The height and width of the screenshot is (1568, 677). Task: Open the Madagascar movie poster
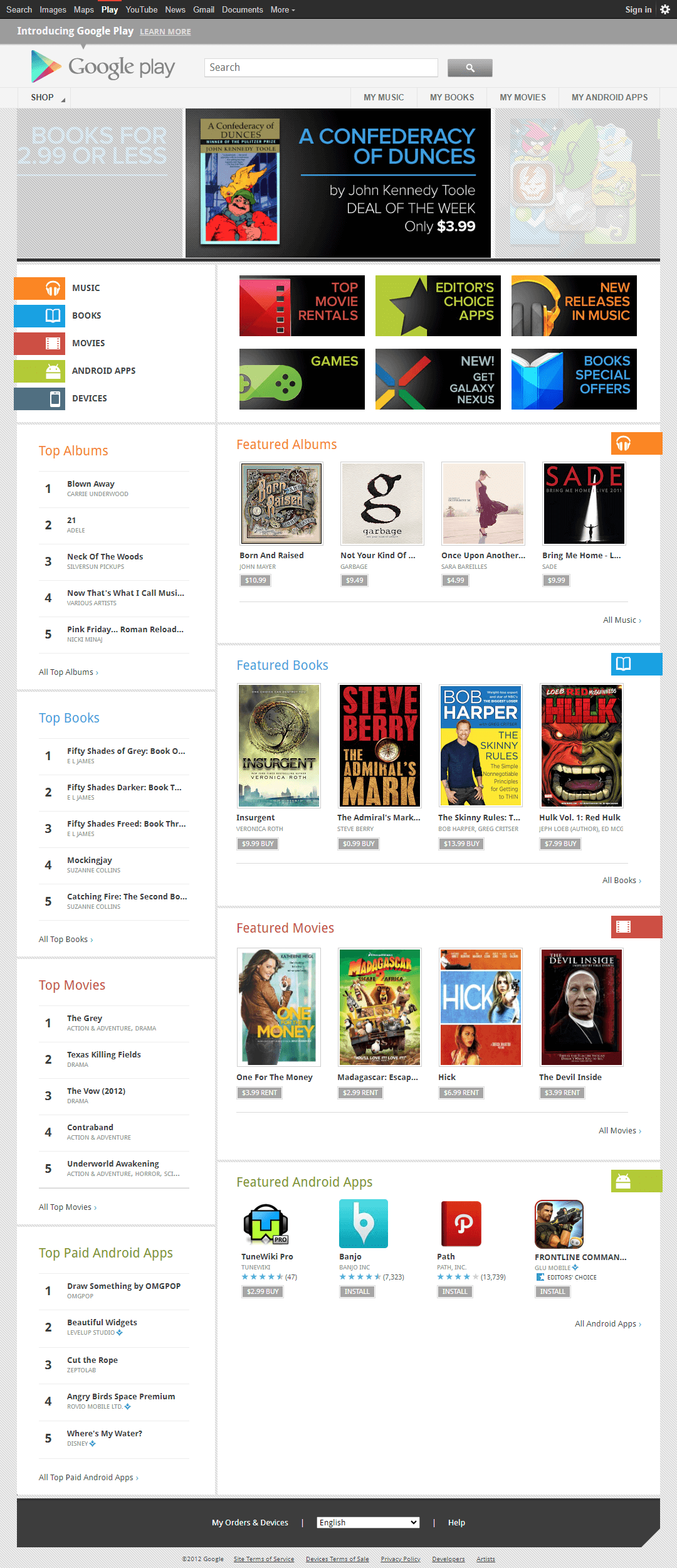(x=380, y=1007)
